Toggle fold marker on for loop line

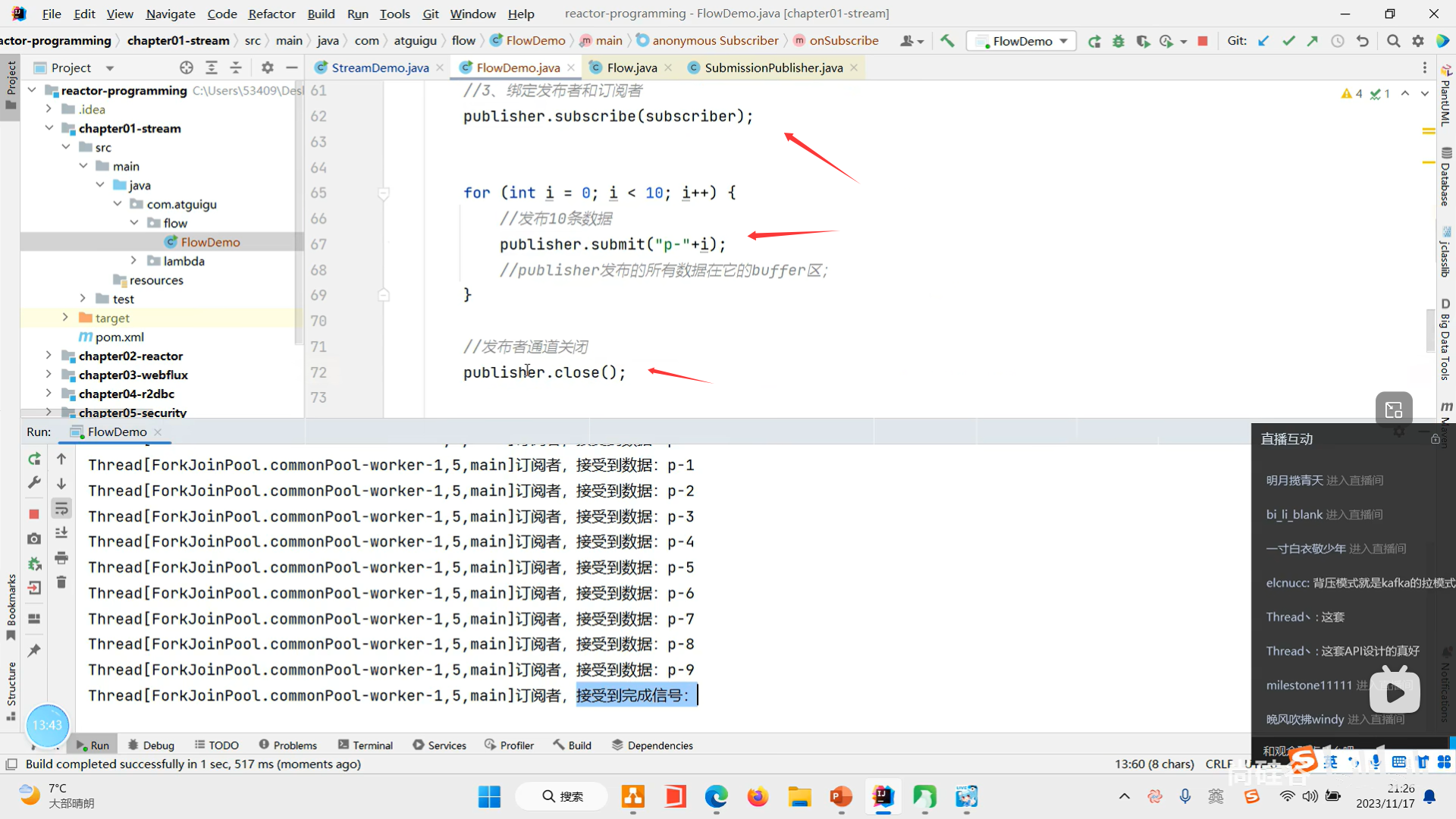384,193
